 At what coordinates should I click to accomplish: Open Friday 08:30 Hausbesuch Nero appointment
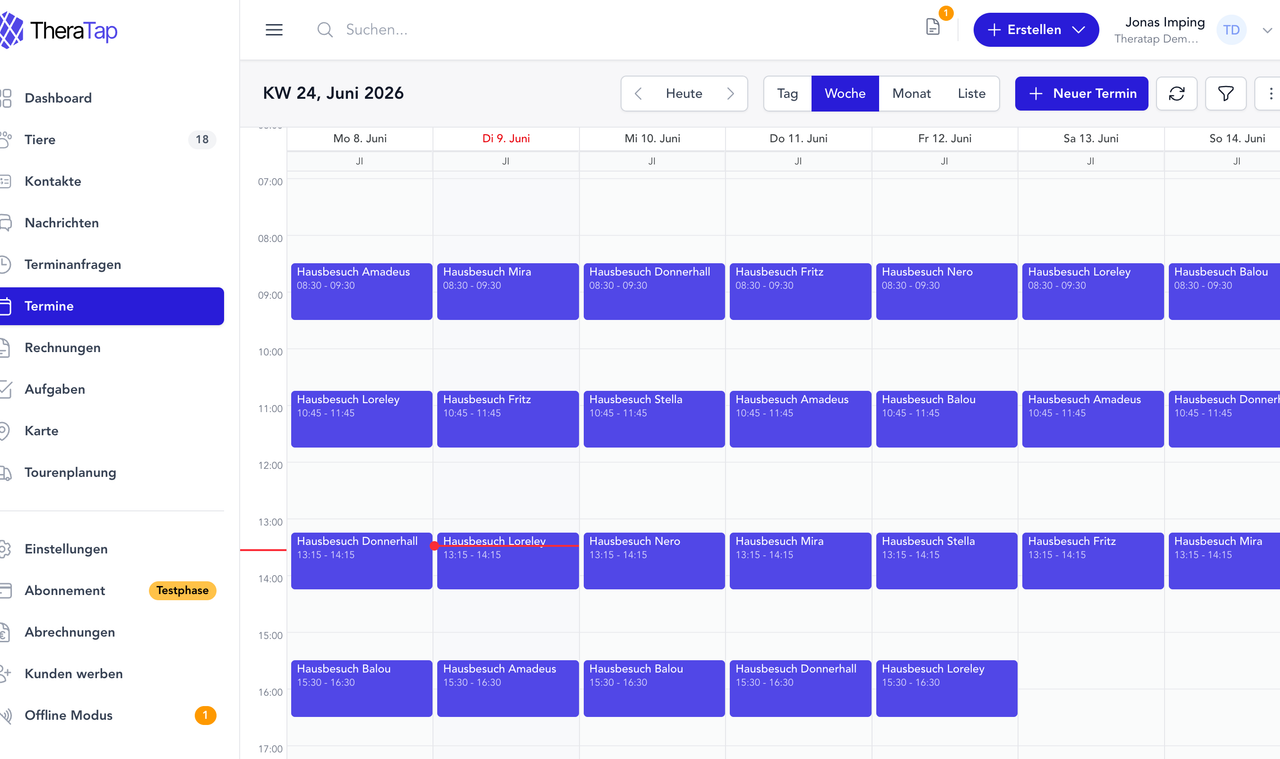pos(946,292)
